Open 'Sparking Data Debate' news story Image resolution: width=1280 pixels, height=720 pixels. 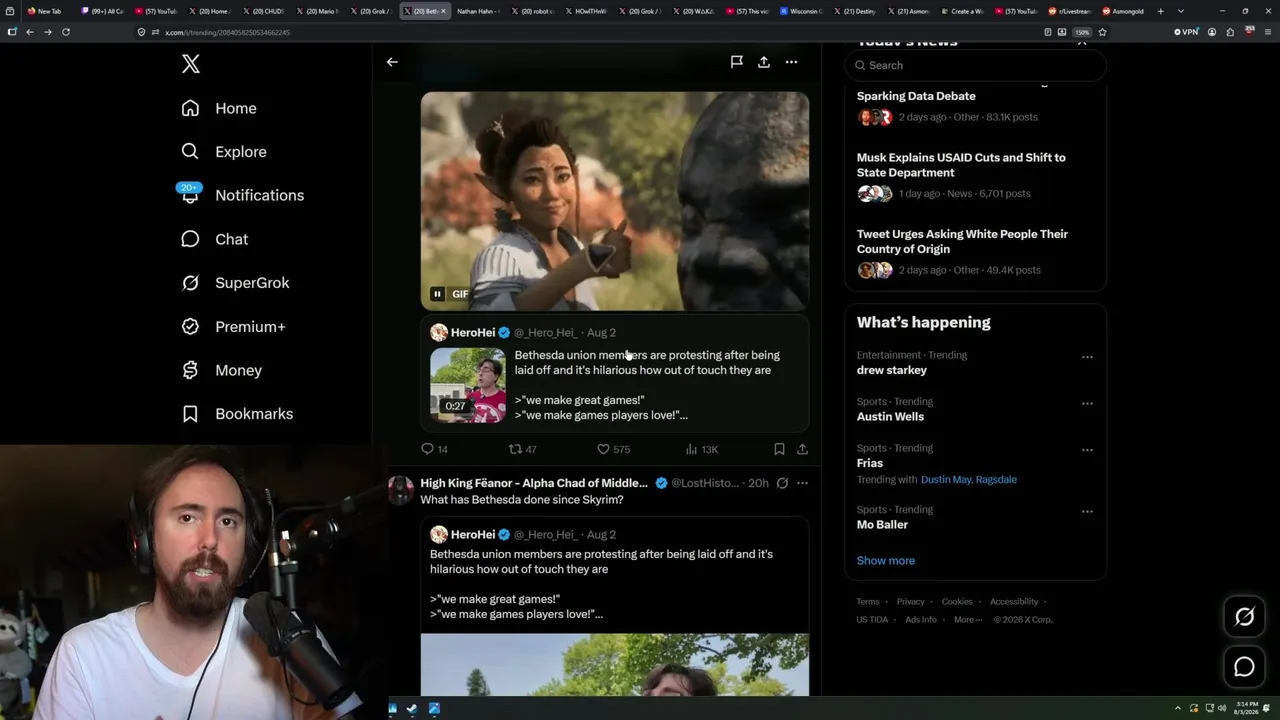pos(916,96)
